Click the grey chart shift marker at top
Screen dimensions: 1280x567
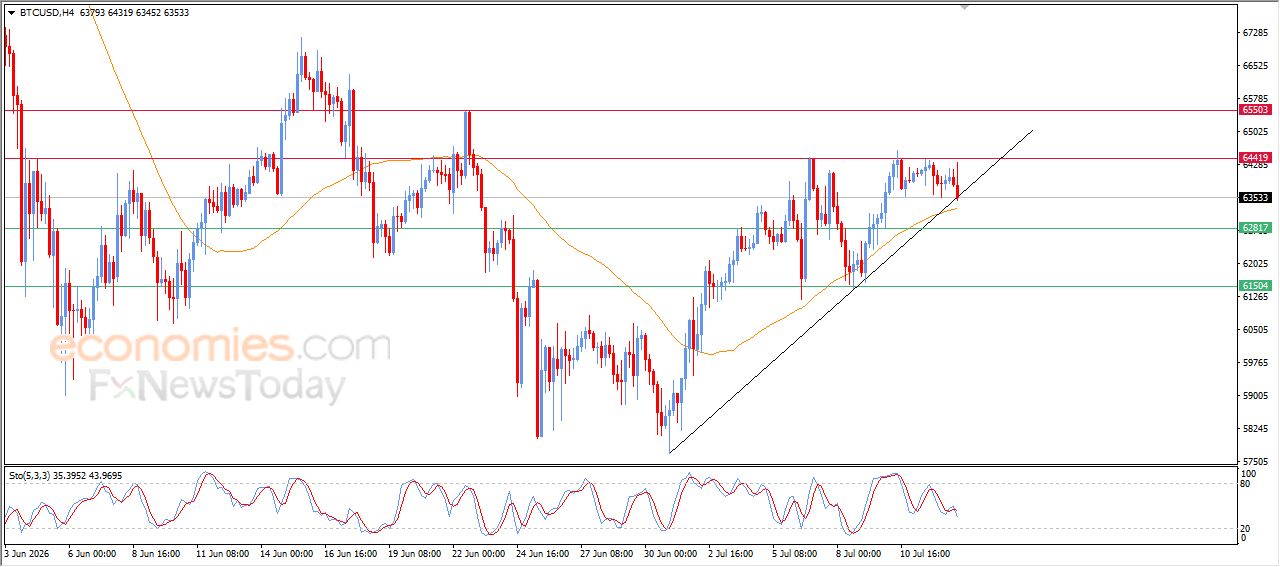[964, 7]
